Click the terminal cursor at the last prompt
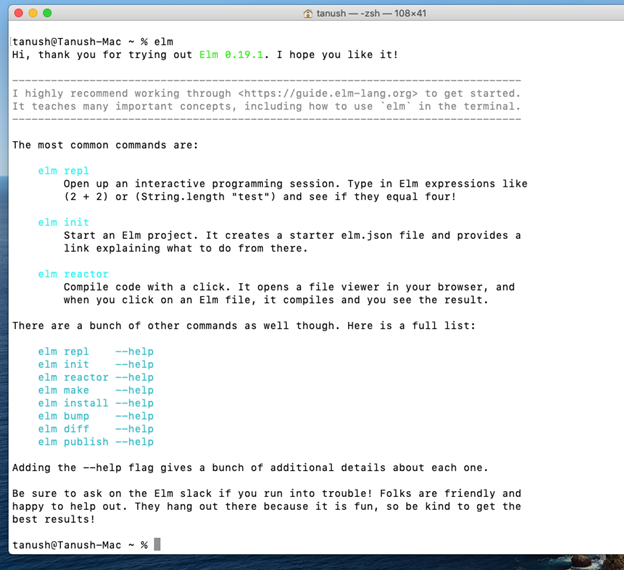 (157, 544)
